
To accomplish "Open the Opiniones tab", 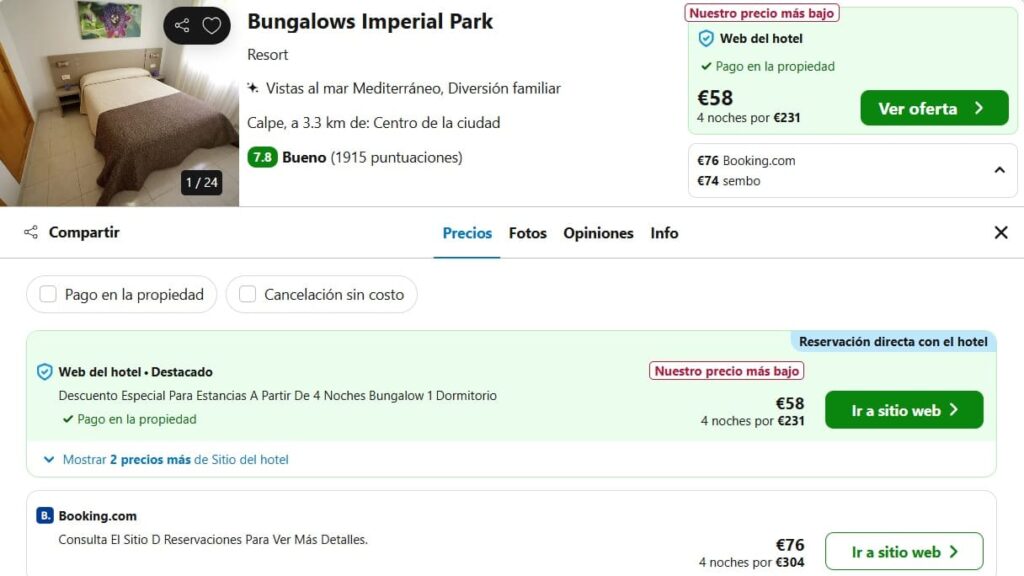I will pyautogui.click(x=598, y=233).
